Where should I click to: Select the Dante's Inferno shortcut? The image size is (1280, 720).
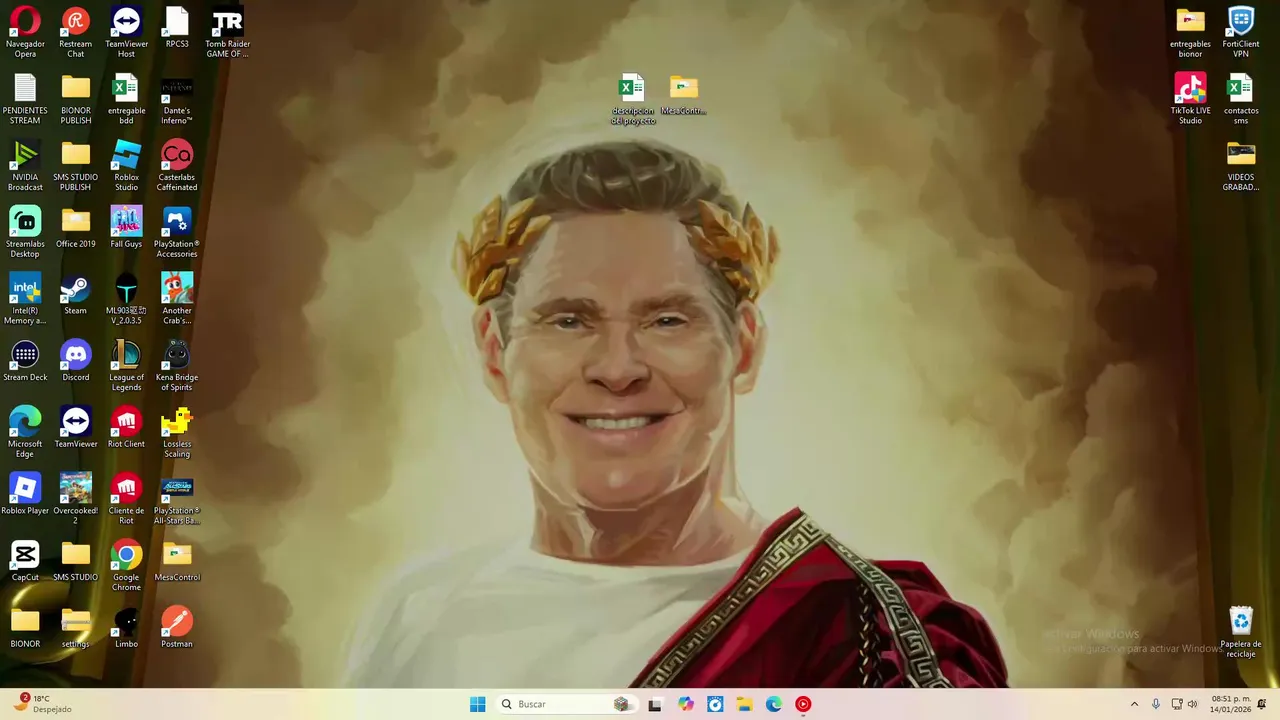tap(177, 99)
